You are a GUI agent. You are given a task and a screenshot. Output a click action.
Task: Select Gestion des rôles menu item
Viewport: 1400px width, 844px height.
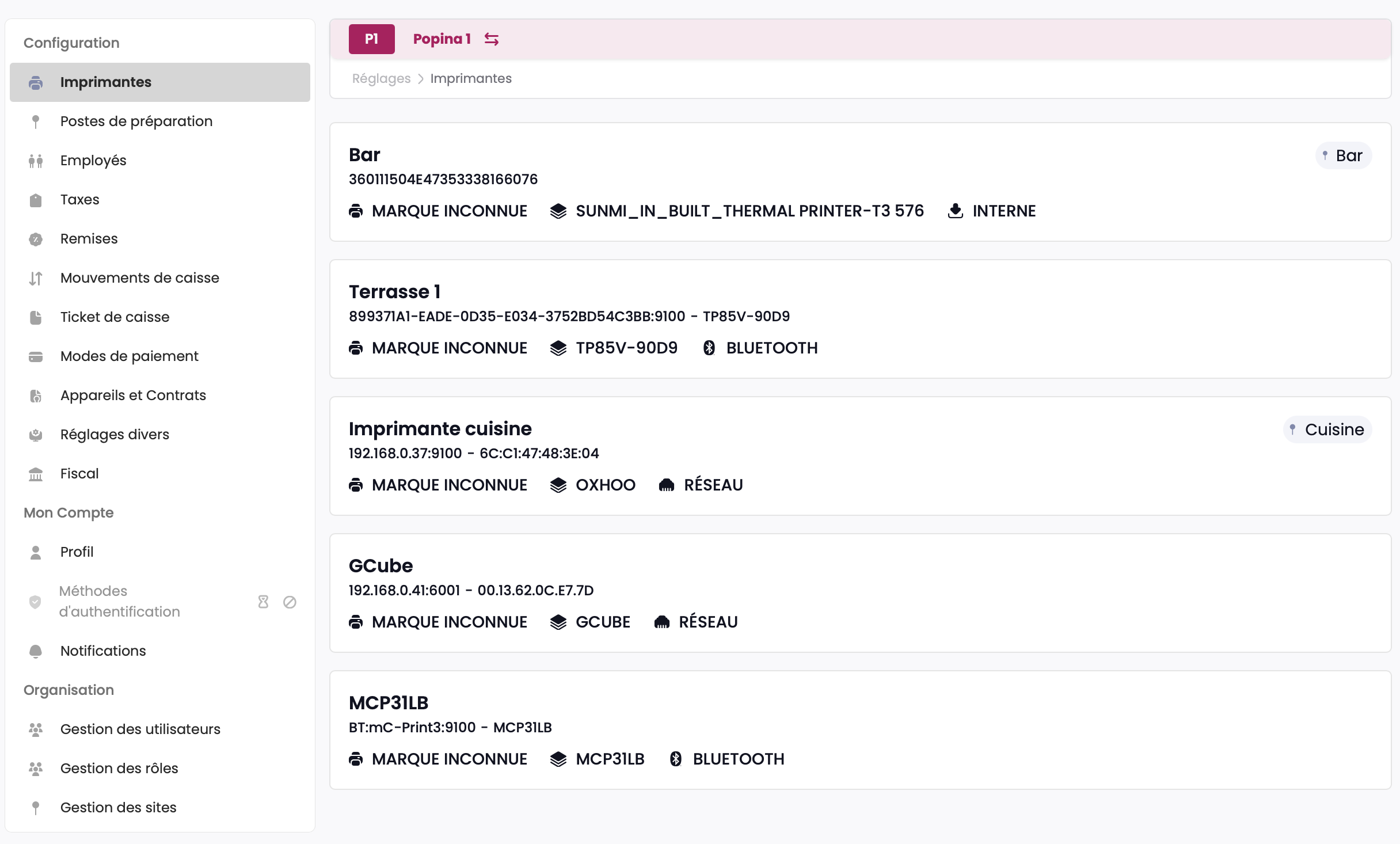(119, 768)
